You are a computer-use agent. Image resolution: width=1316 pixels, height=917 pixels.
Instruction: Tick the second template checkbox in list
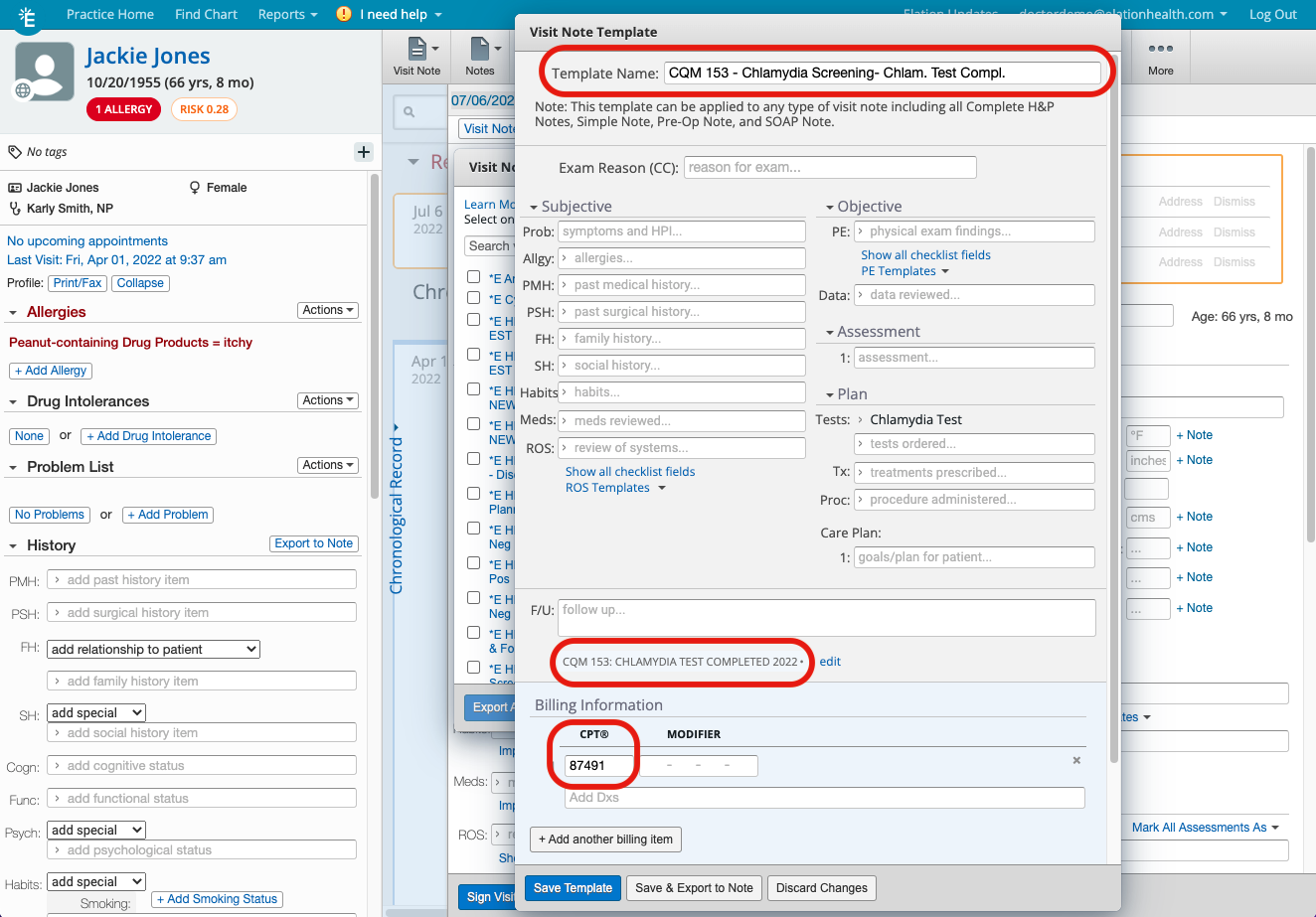[x=474, y=297]
